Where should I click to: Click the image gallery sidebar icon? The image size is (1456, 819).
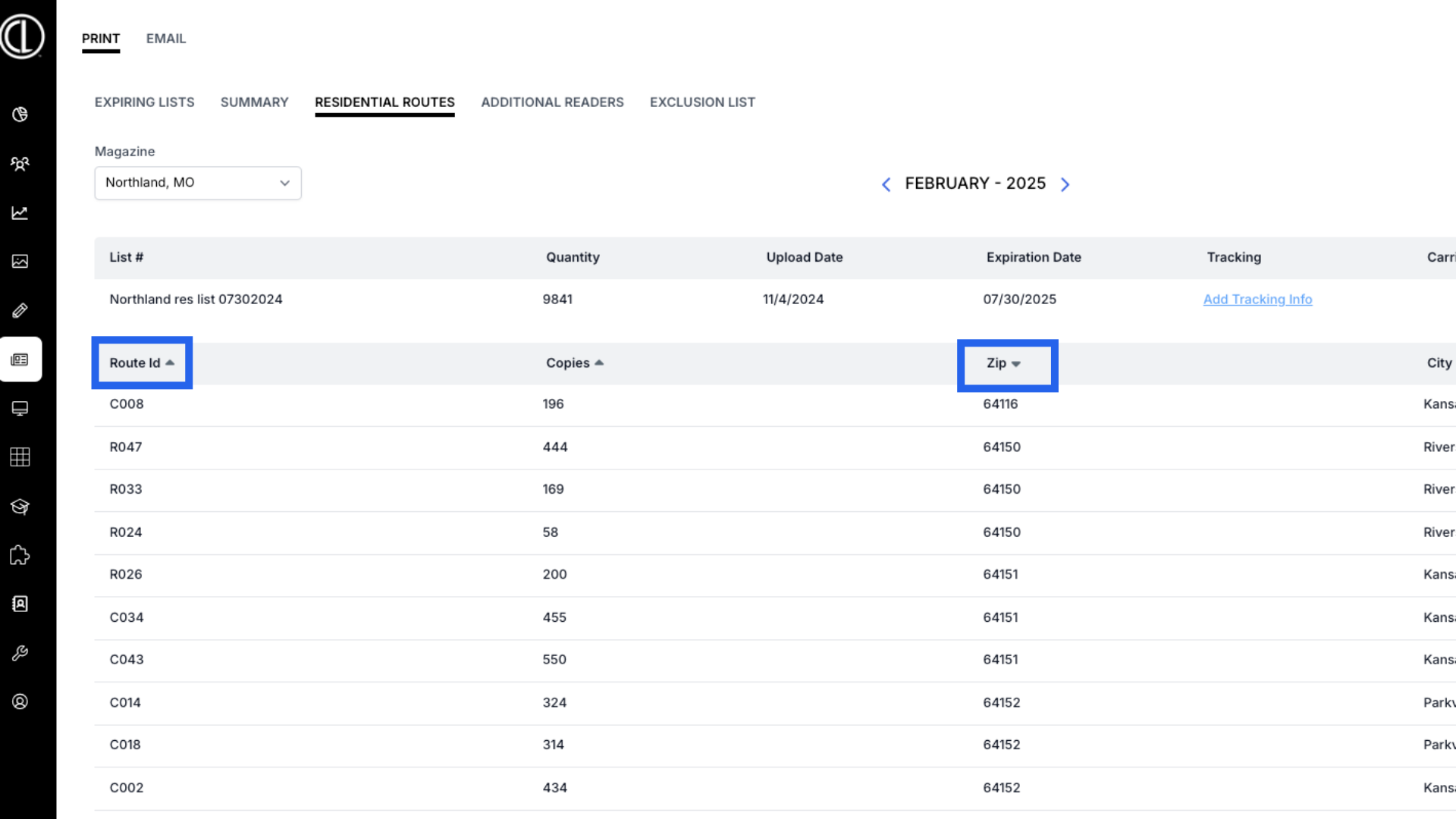tap(20, 262)
